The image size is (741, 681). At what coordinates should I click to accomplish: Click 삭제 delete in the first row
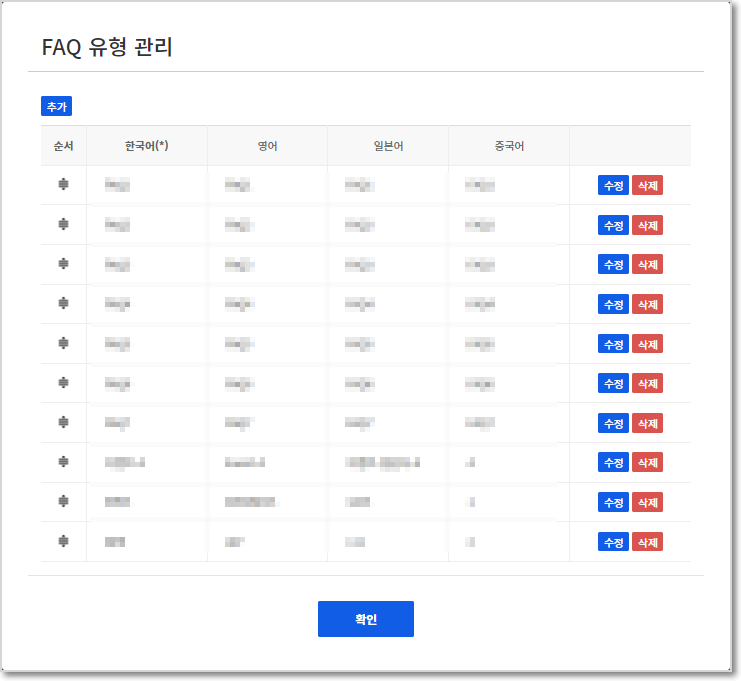point(647,185)
